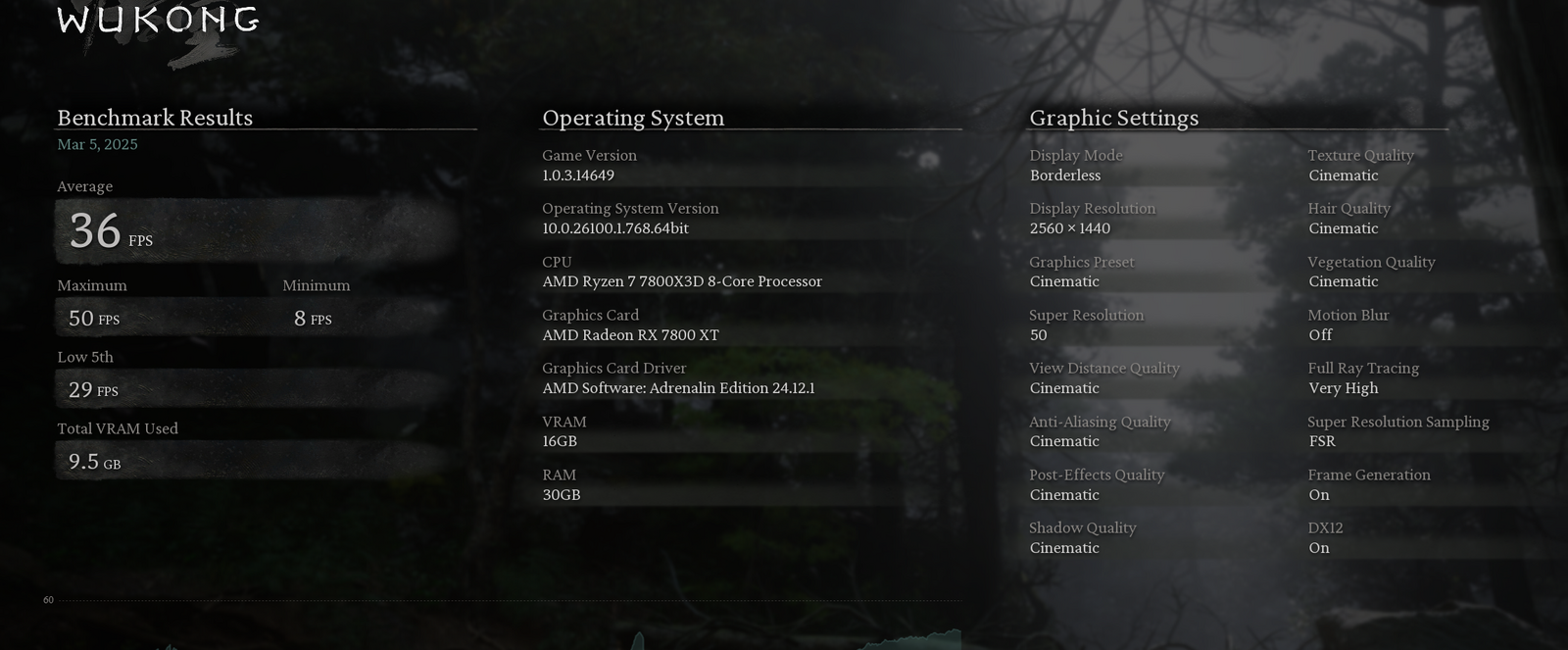Image resolution: width=1568 pixels, height=650 pixels.
Task: Click the Graphic Settings heading
Action: [x=1114, y=118]
